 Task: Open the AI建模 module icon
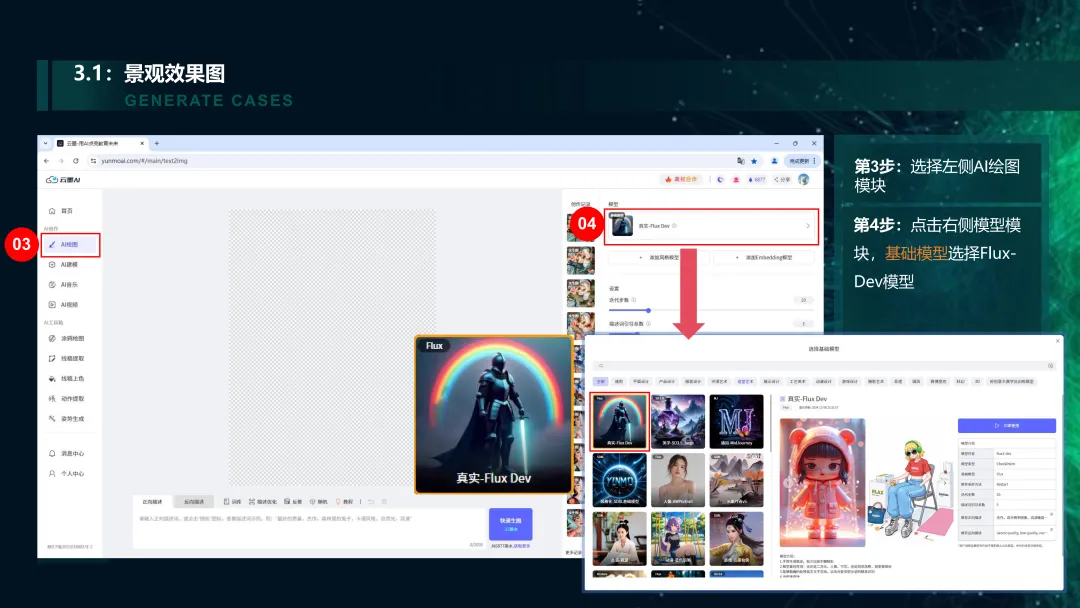[52, 264]
